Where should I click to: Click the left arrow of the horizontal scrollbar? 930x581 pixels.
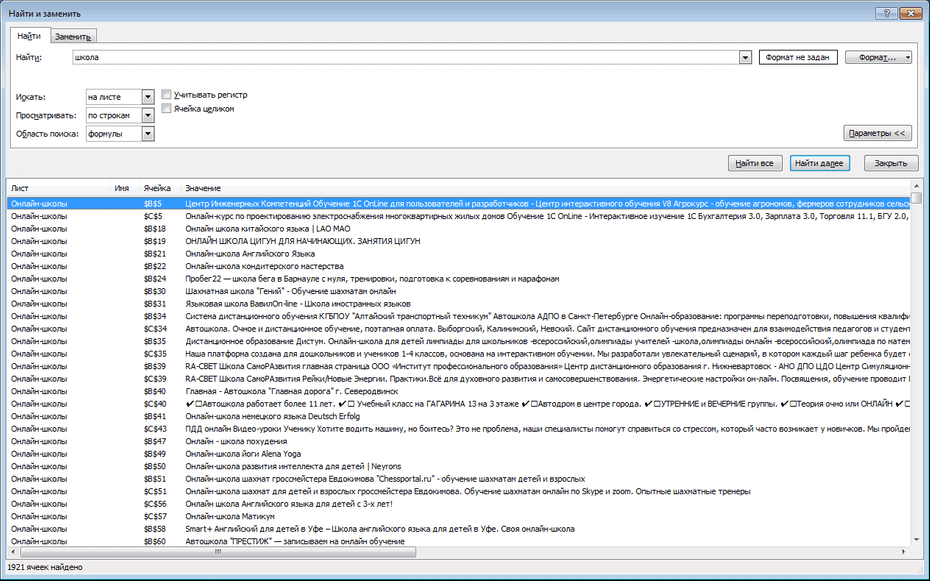point(13,551)
